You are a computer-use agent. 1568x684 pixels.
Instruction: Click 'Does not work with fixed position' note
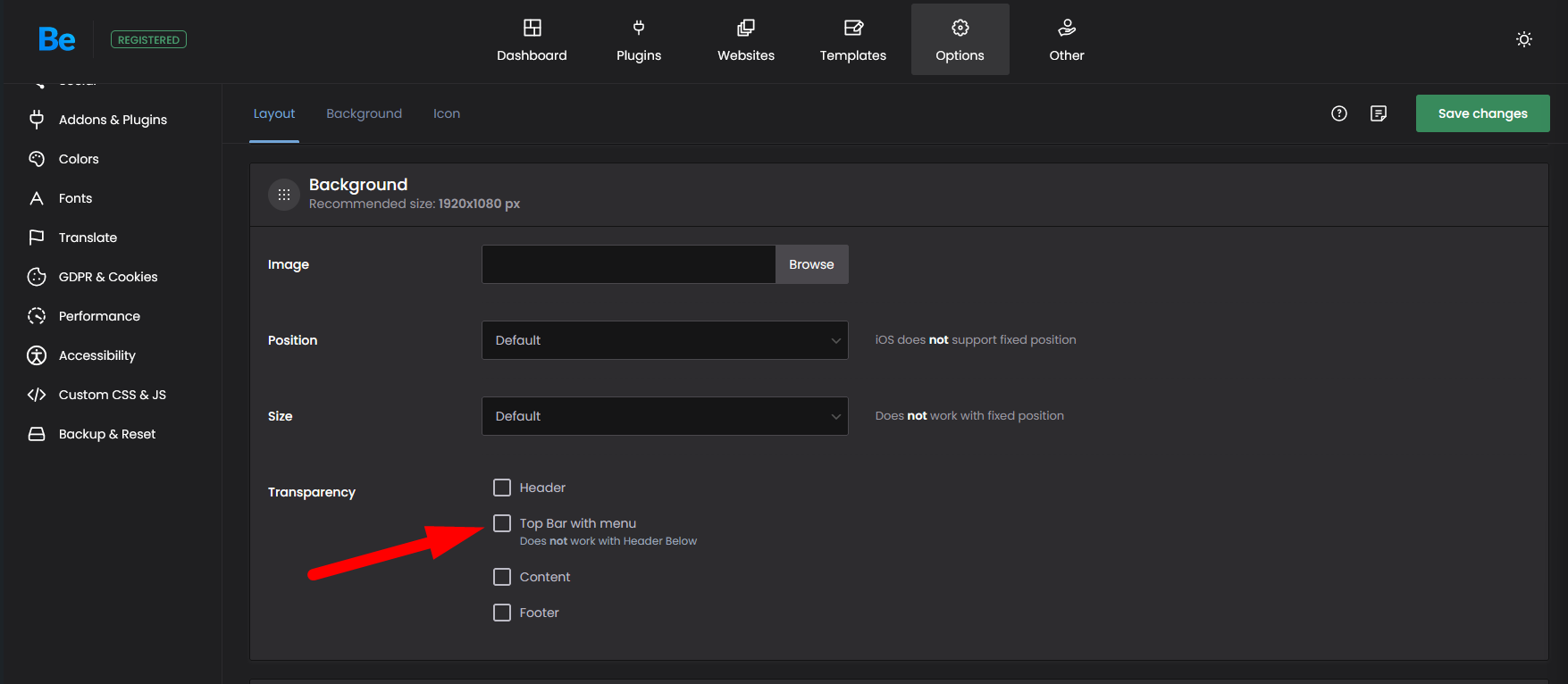969,416
